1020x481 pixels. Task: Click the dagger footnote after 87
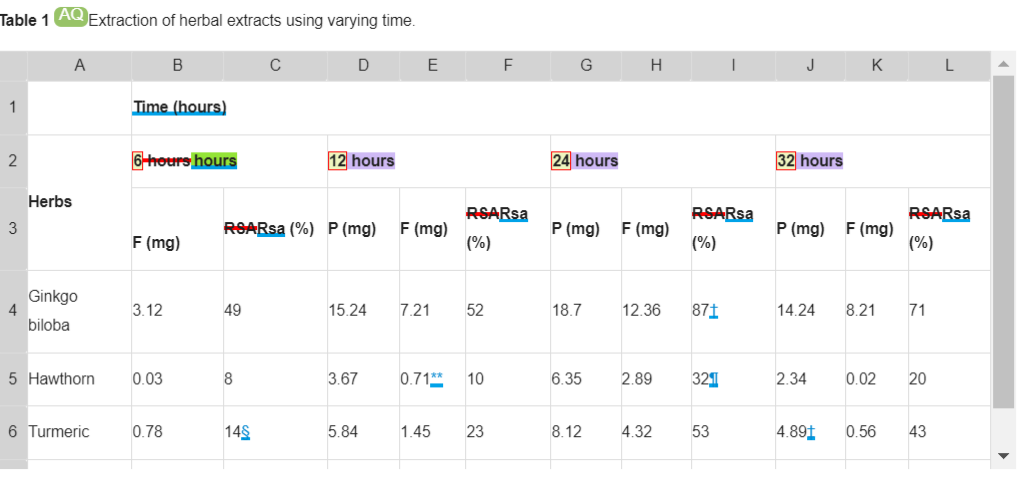pos(714,311)
